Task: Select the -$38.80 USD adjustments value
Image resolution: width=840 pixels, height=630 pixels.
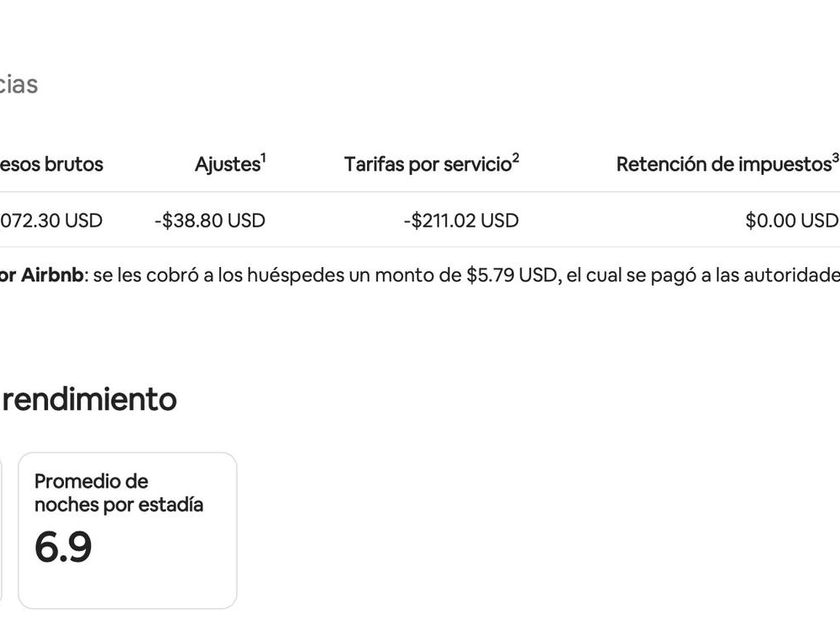Action: [210, 220]
